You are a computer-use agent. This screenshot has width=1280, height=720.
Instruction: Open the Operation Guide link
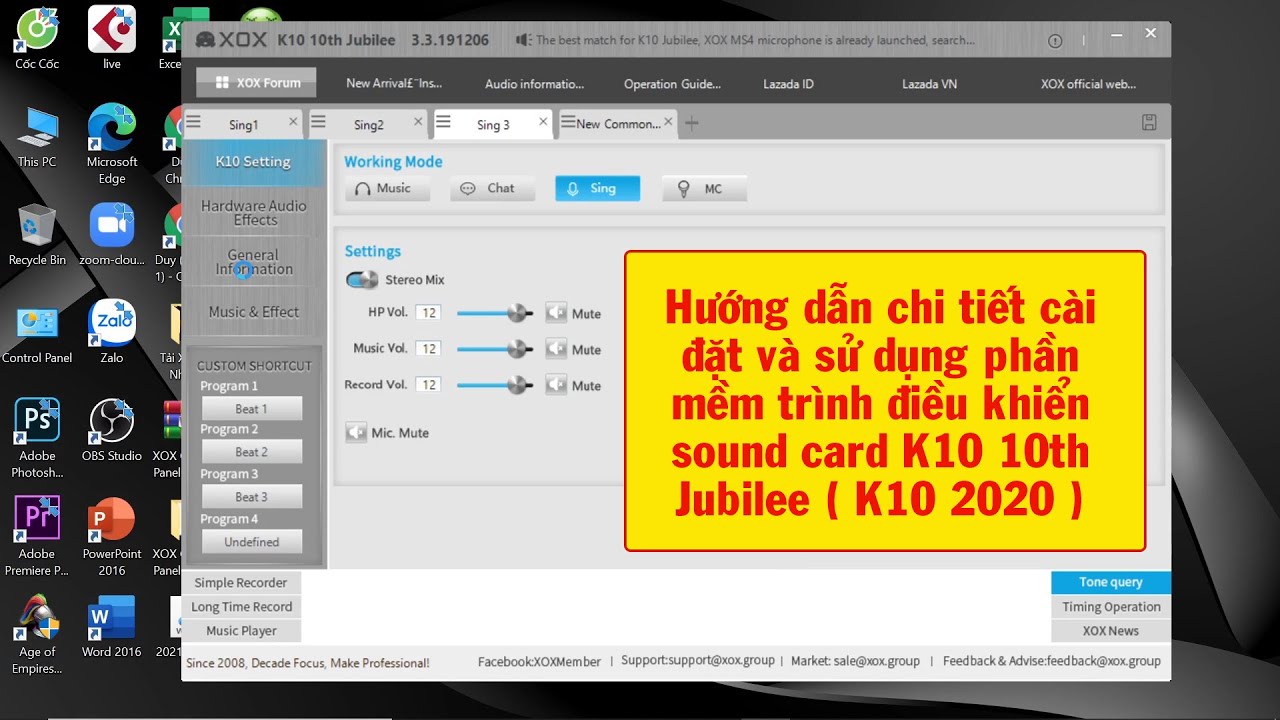(x=672, y=84)
